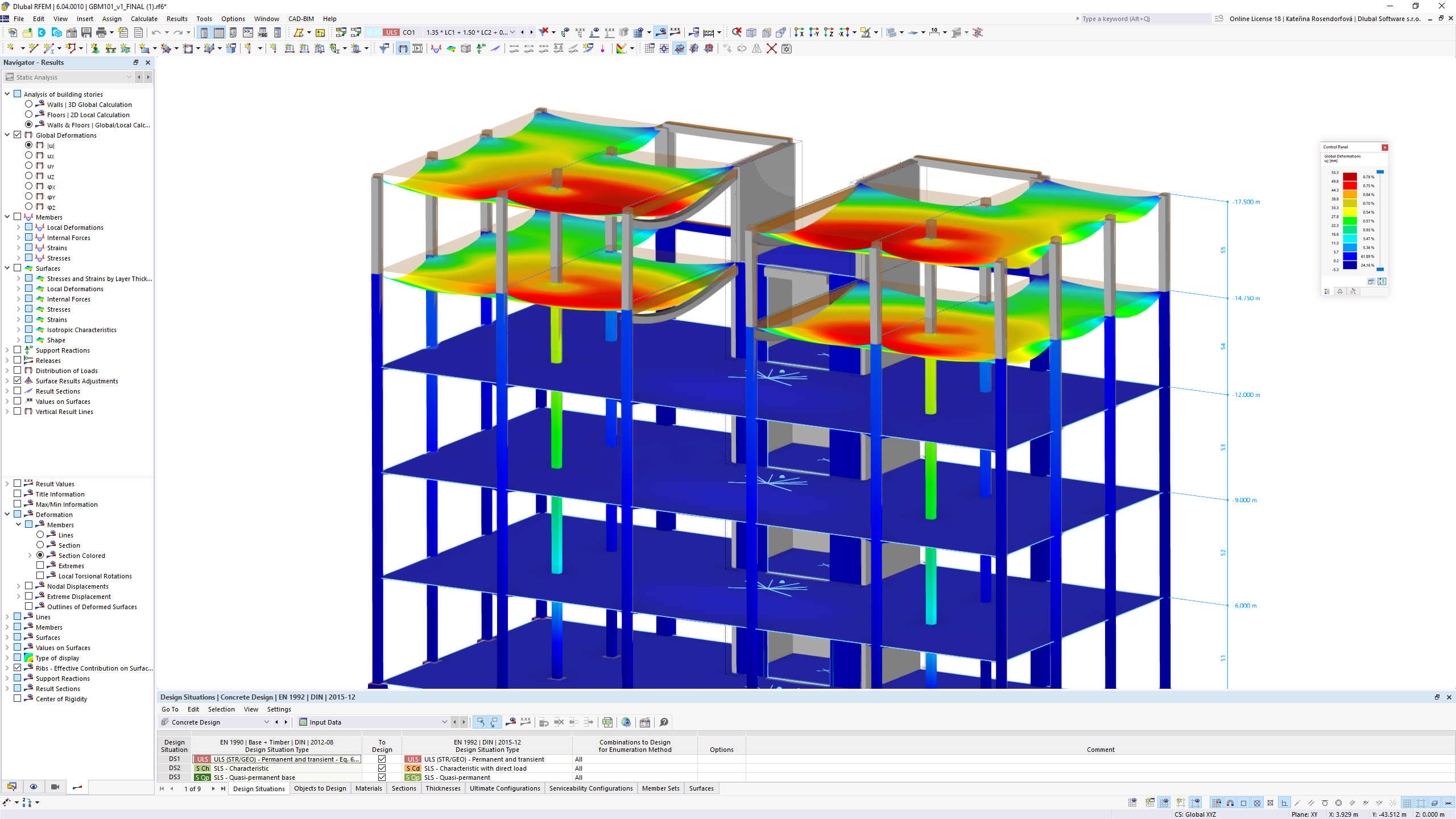1456x819 pixels.
Task: Click the Results menu item
Action: pyautogui.click(x=177, y=18)
